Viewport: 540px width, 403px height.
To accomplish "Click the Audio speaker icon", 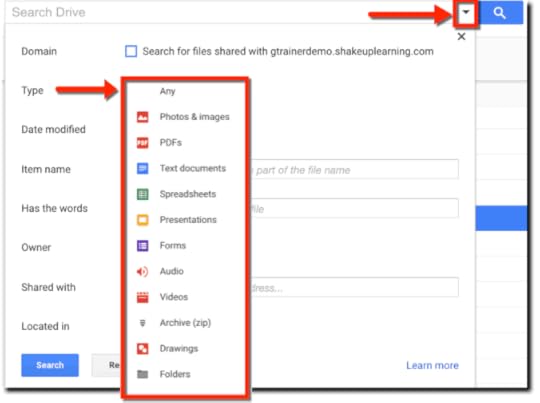I will pos(143,271).
